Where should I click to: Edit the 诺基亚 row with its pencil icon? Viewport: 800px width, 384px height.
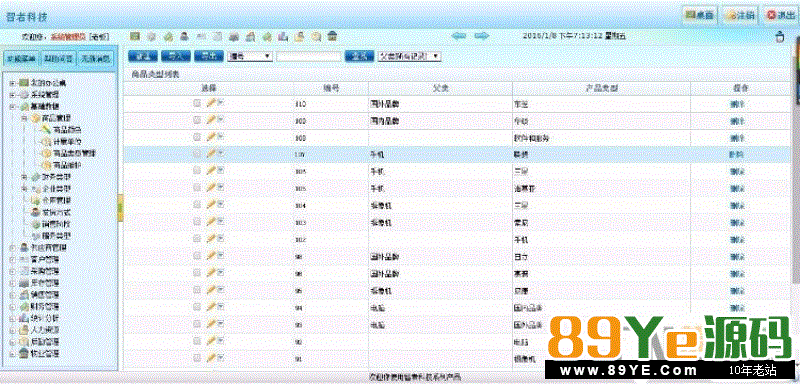(211, 188)
